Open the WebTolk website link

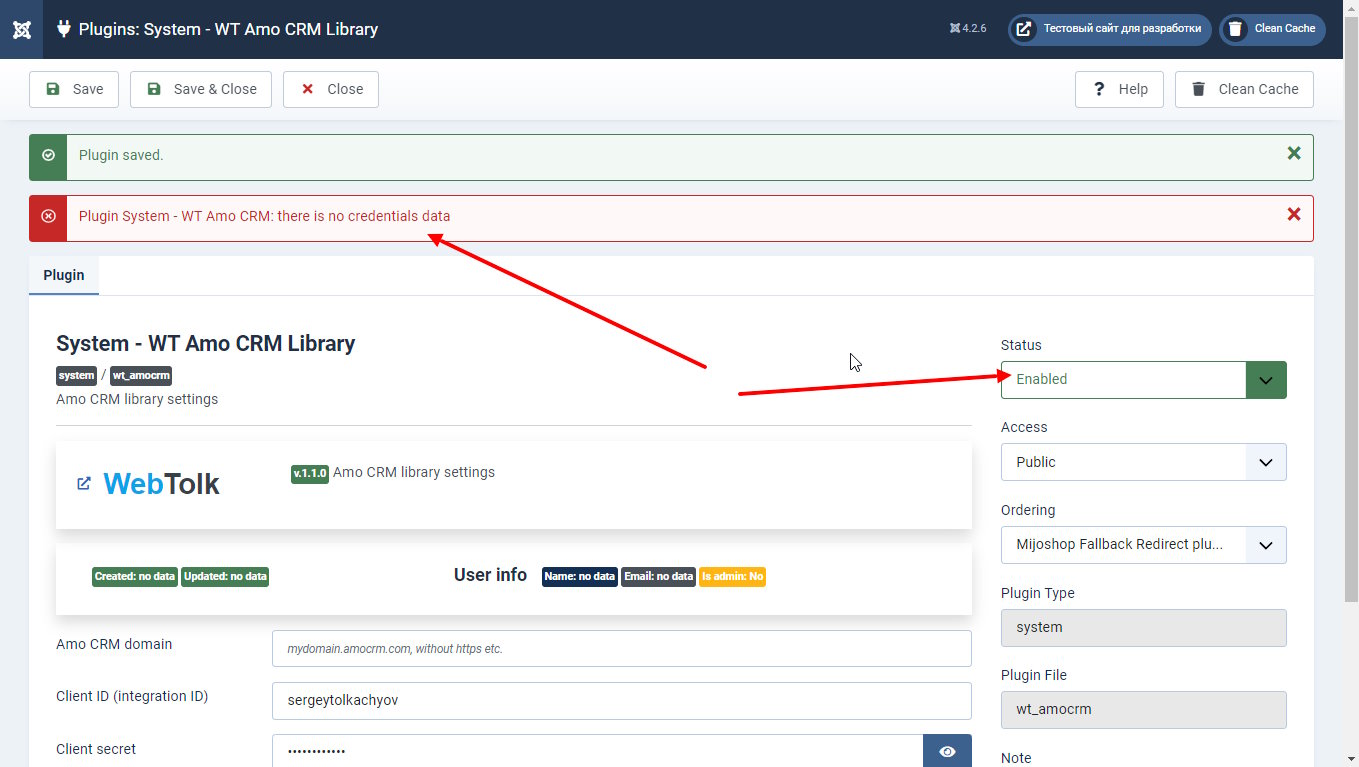coord(160,483)
